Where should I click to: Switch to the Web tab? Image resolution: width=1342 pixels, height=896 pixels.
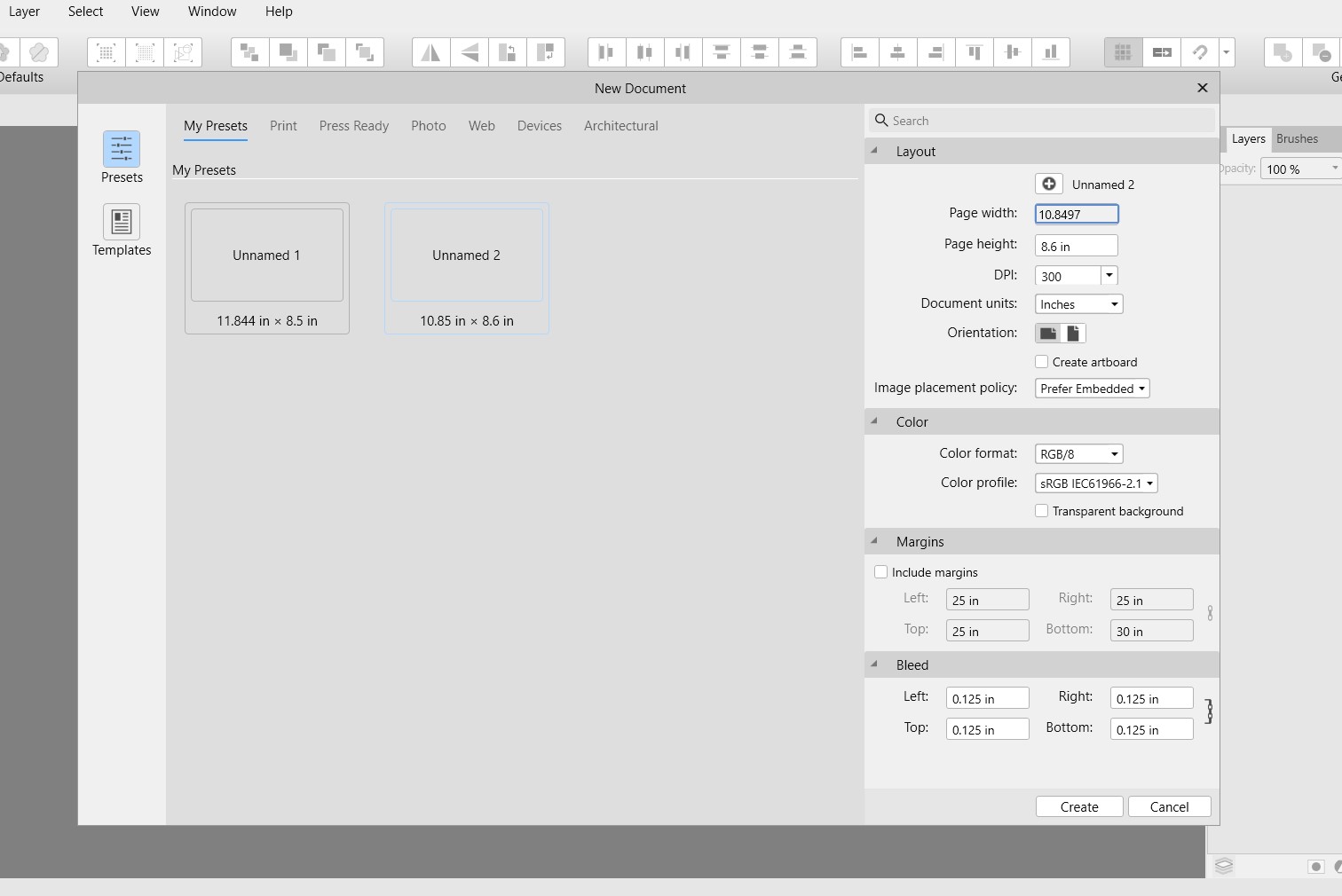[x=482, y=126]
